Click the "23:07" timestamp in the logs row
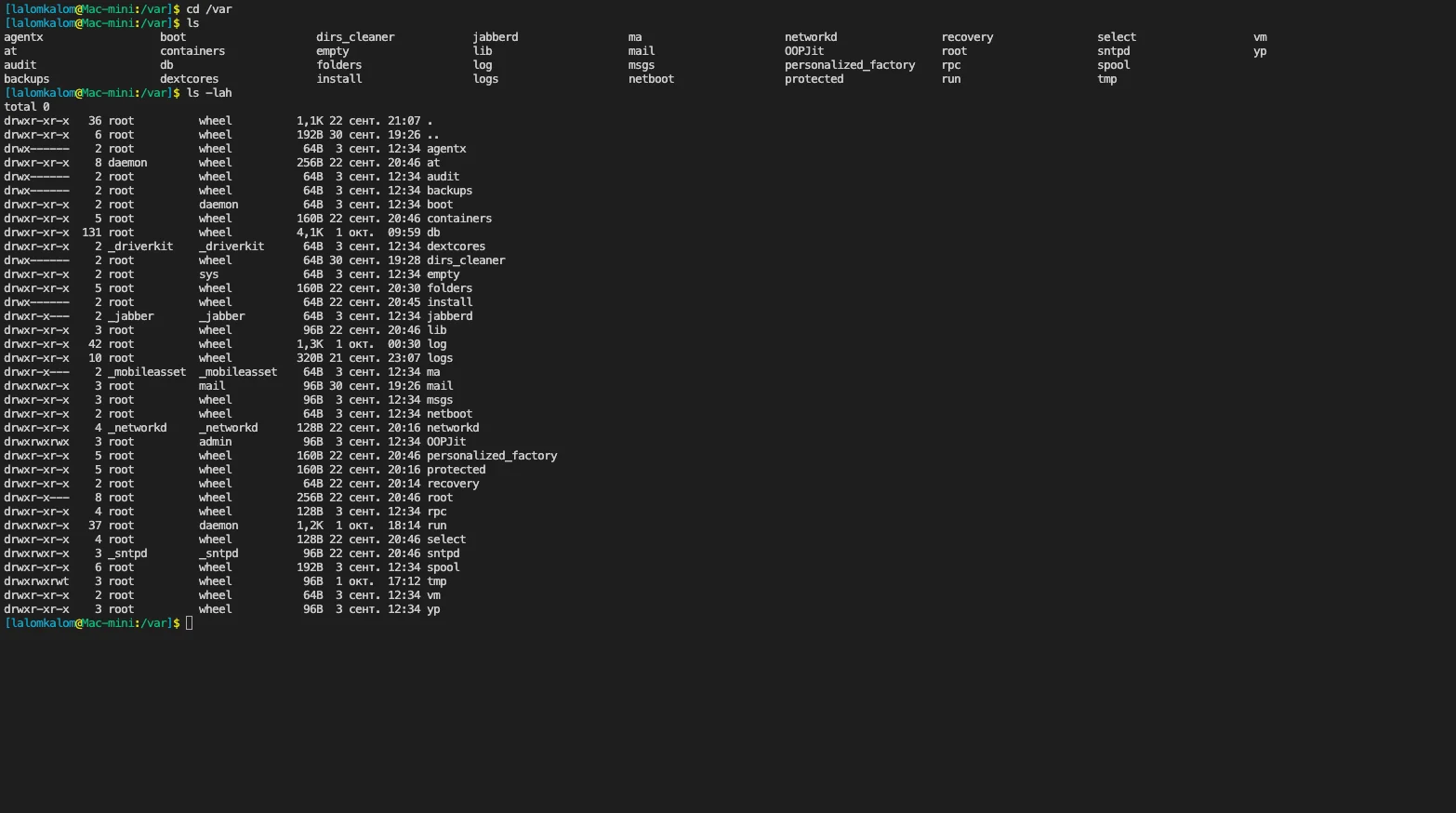 404,358
